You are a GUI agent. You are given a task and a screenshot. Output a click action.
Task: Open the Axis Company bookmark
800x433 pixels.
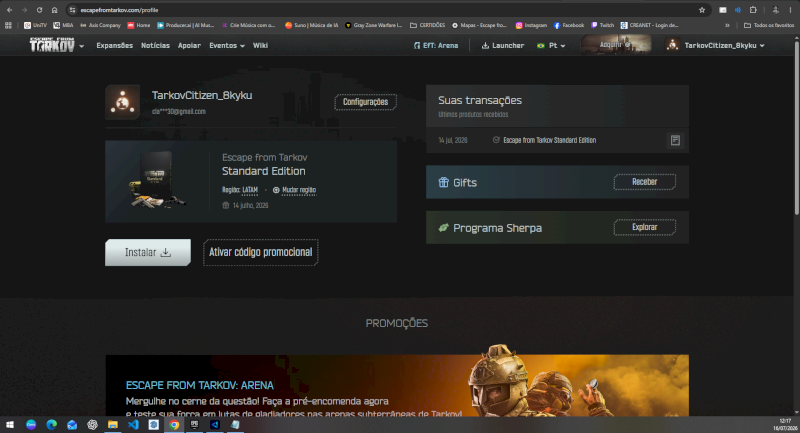click(x=100, y=25)
